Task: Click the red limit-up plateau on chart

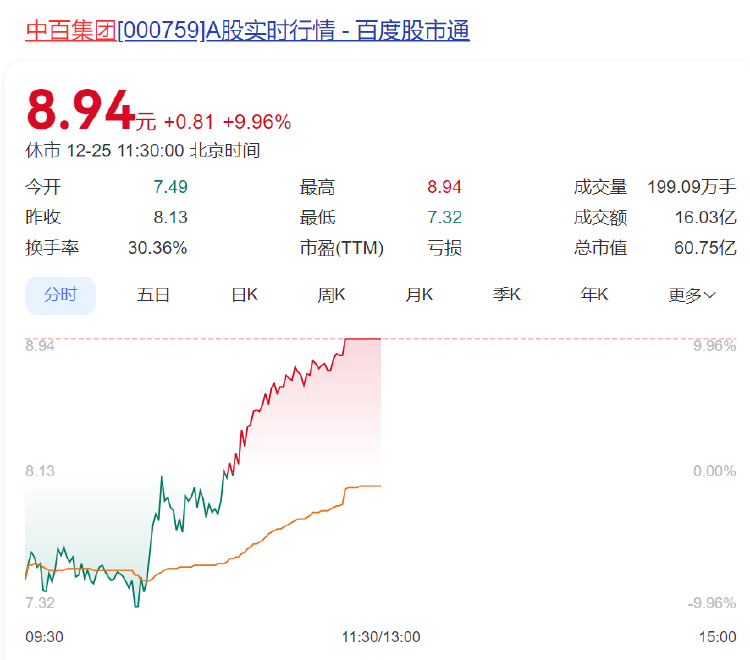Action: pos(363,339)
